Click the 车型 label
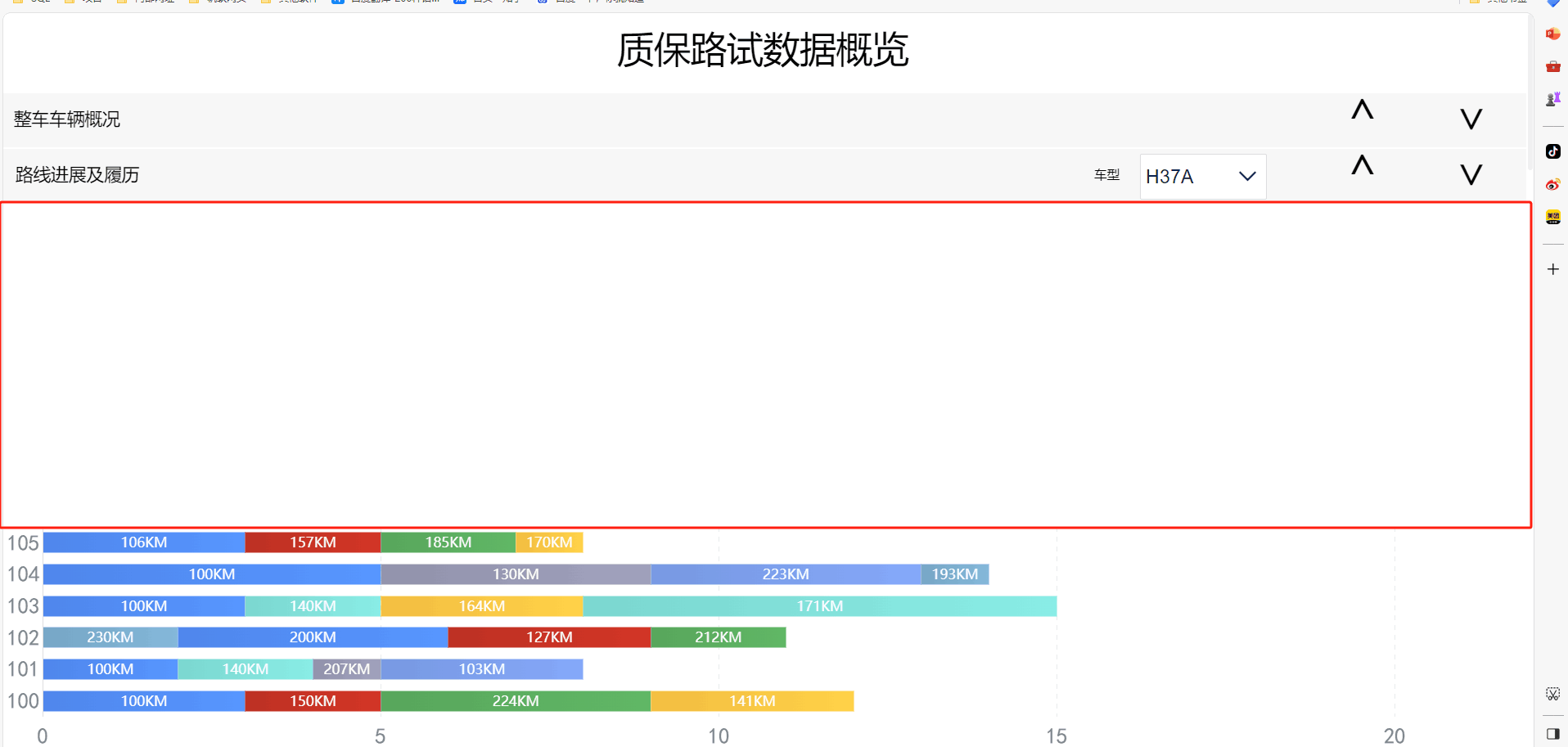1568x747 pixels. [1106, 175]
